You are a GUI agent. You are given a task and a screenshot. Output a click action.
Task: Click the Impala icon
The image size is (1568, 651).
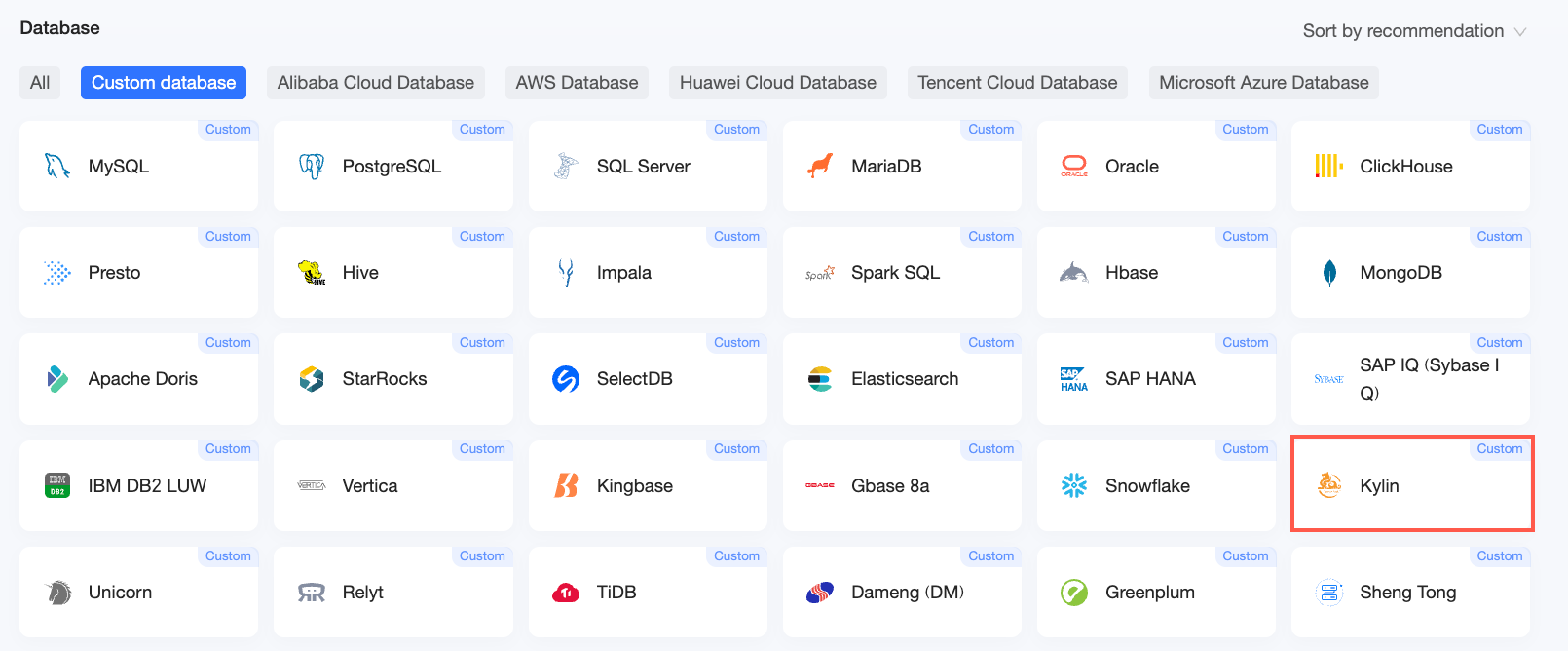[566, 273]
